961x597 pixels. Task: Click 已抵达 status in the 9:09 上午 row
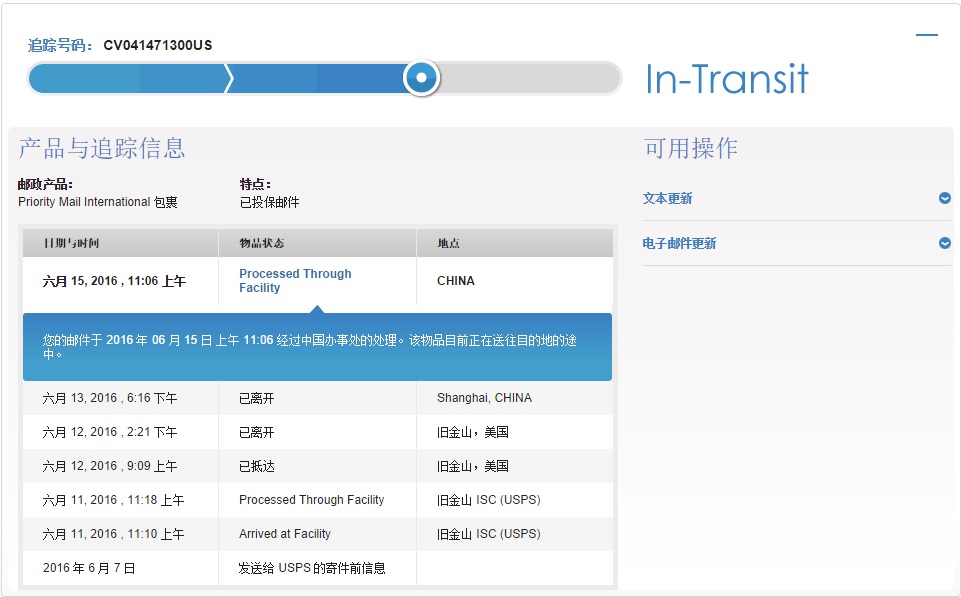click(x=256, y=466)
